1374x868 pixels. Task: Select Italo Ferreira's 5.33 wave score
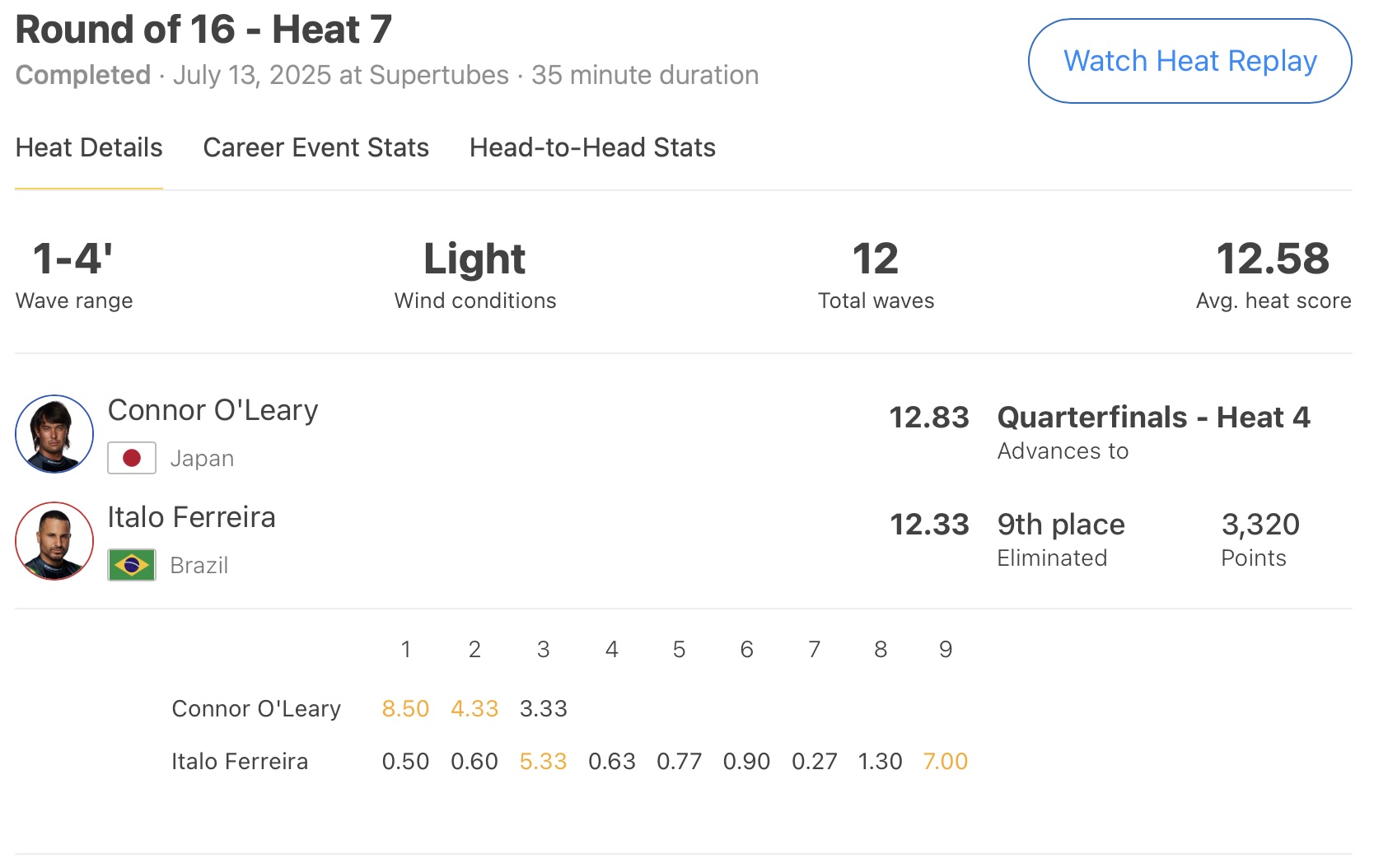(x=543, y=762)
